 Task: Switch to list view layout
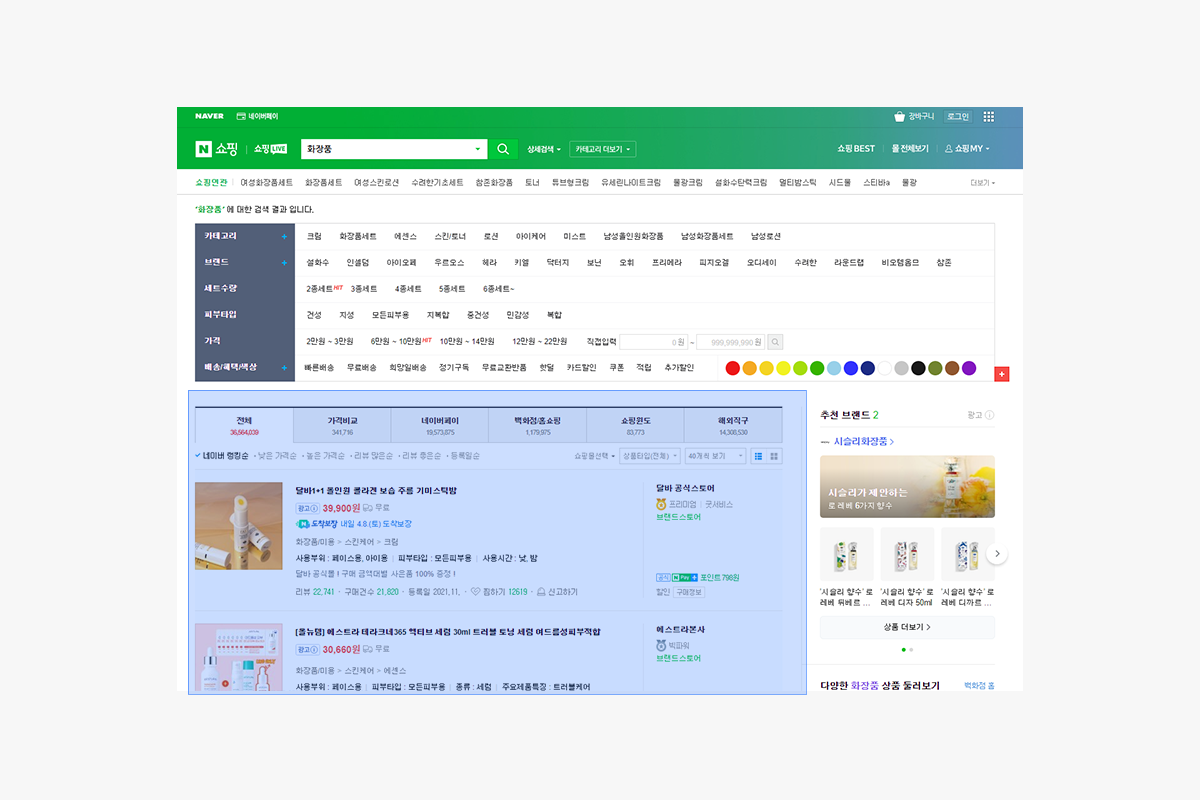[758, 456]
